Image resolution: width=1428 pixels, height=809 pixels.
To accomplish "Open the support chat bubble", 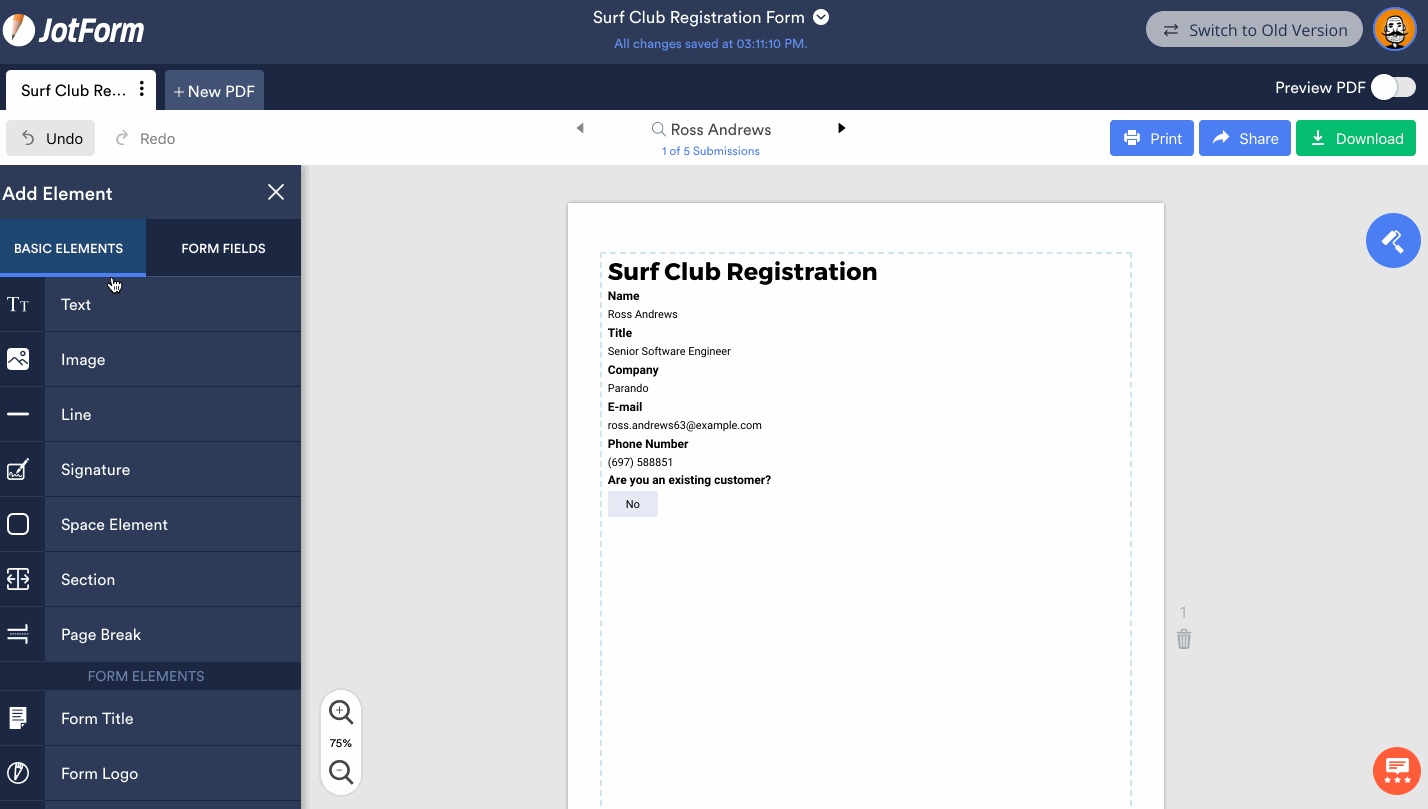I will [x=1397, y=771].
